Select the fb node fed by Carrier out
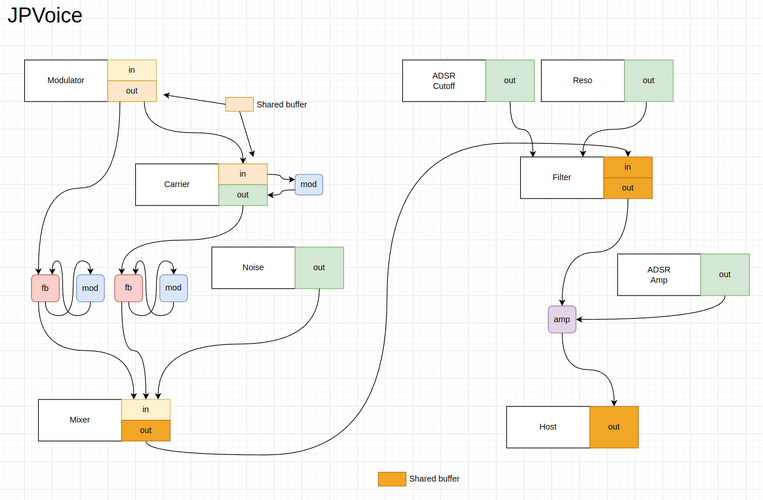This screenshot has height=500, width=763. [x=128, y=288]
